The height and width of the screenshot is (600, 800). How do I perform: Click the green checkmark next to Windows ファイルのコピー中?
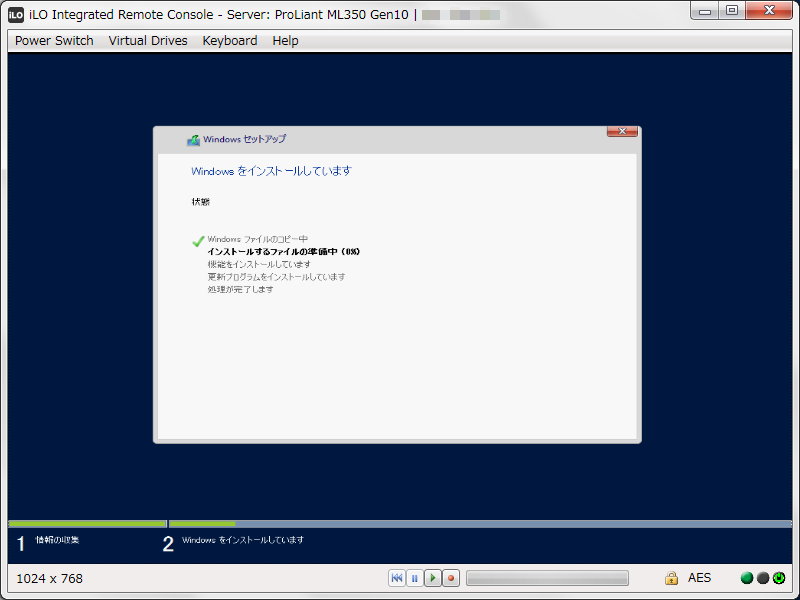(197, 241)
